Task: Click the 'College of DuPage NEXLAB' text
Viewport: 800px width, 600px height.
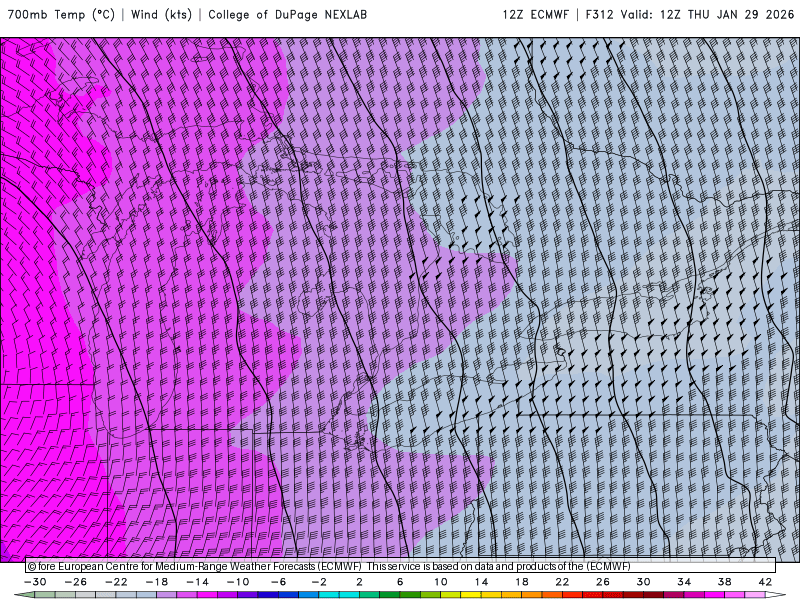Action: (287, 15)
